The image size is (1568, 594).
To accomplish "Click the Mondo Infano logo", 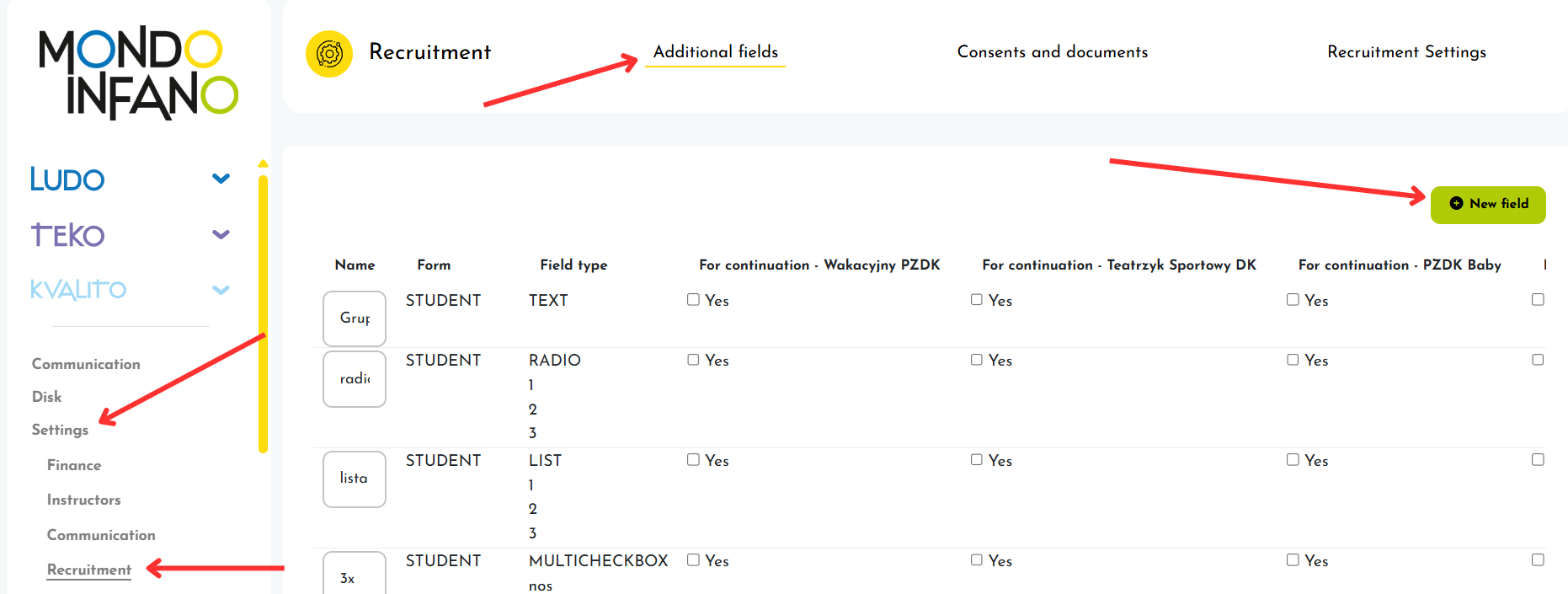I will (x=138, y=72).
